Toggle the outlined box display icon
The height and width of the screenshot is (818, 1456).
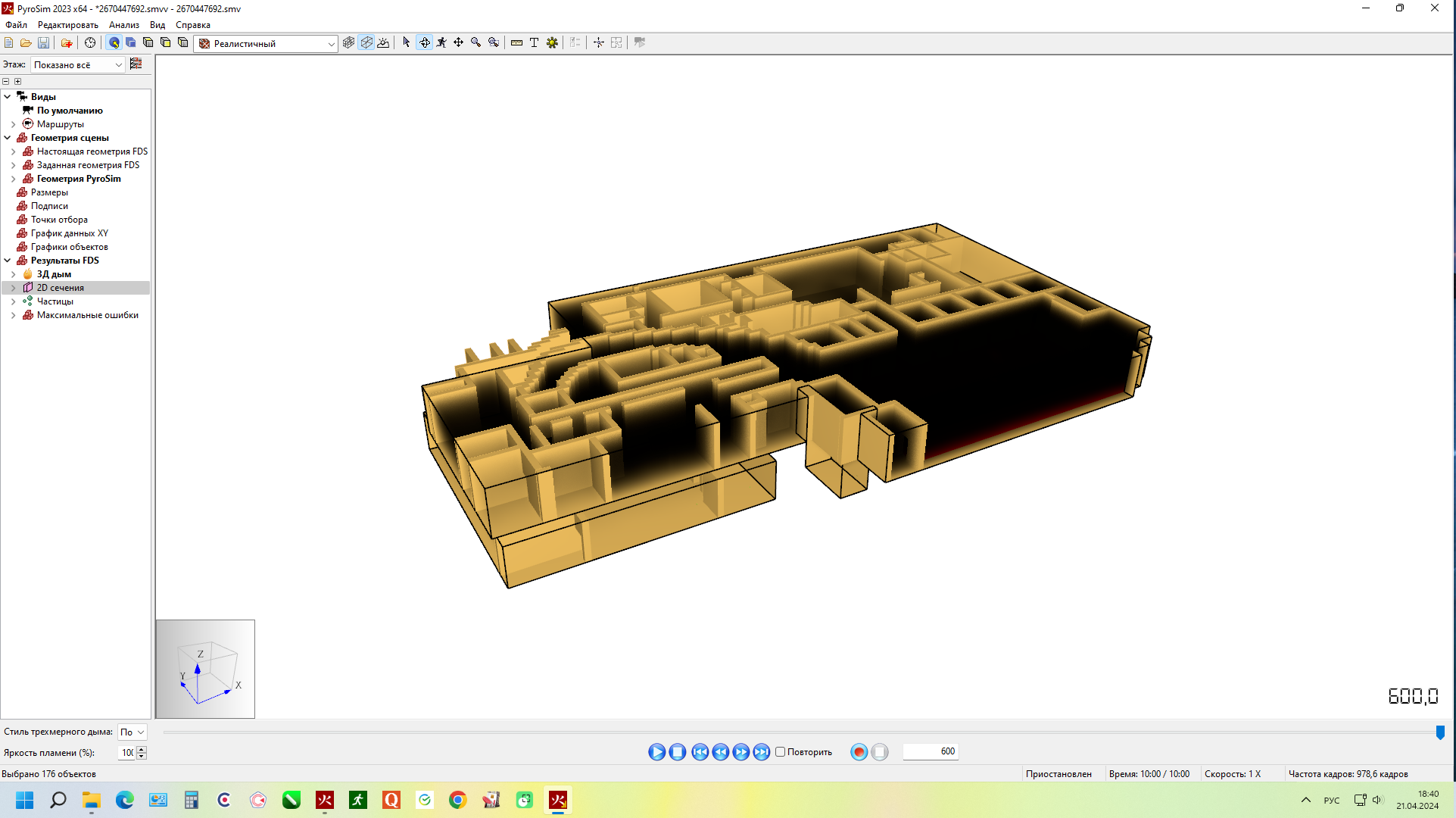coord(366,43)
